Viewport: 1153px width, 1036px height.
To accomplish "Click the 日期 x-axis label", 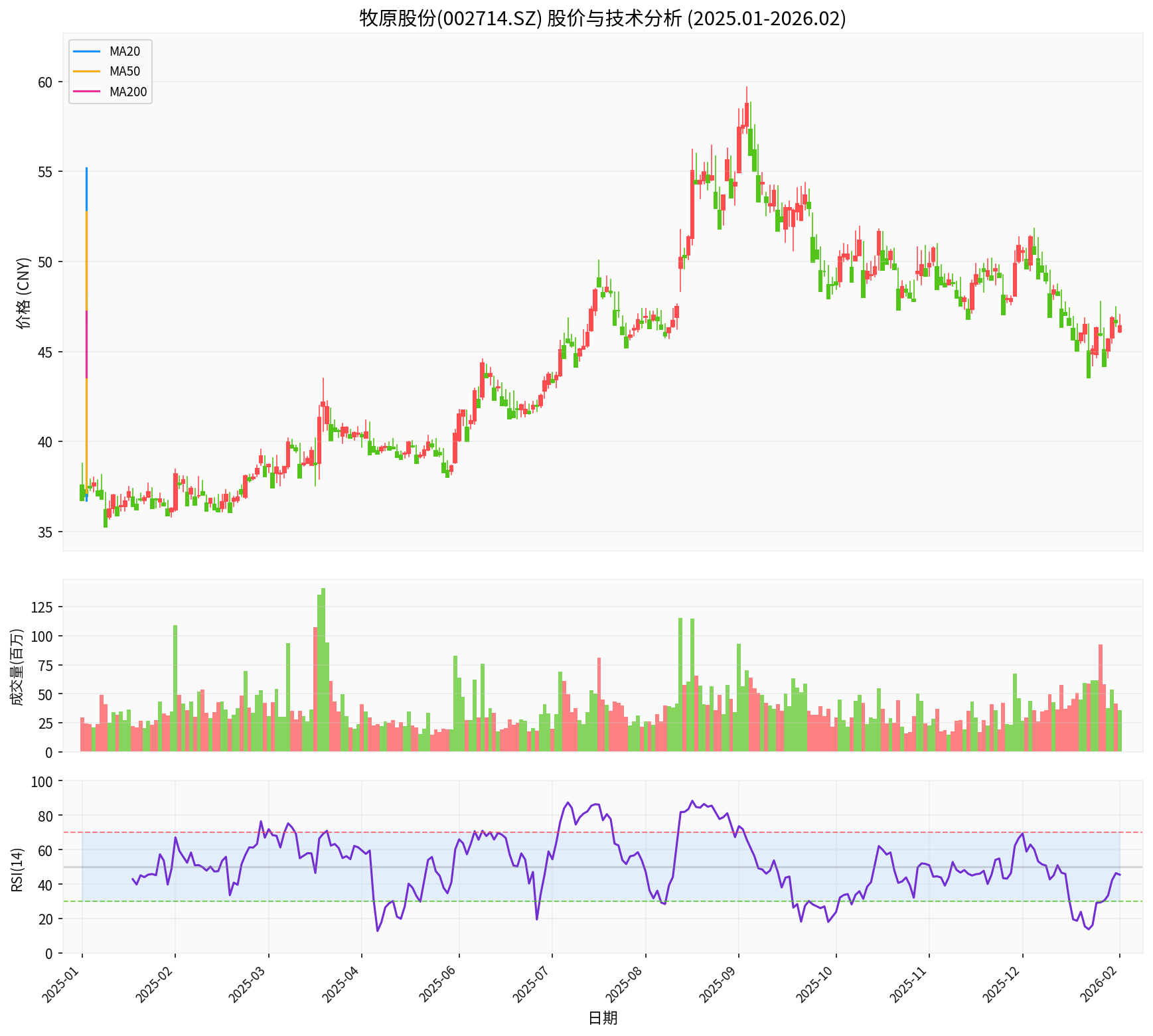I will (x=602, y=1018).
